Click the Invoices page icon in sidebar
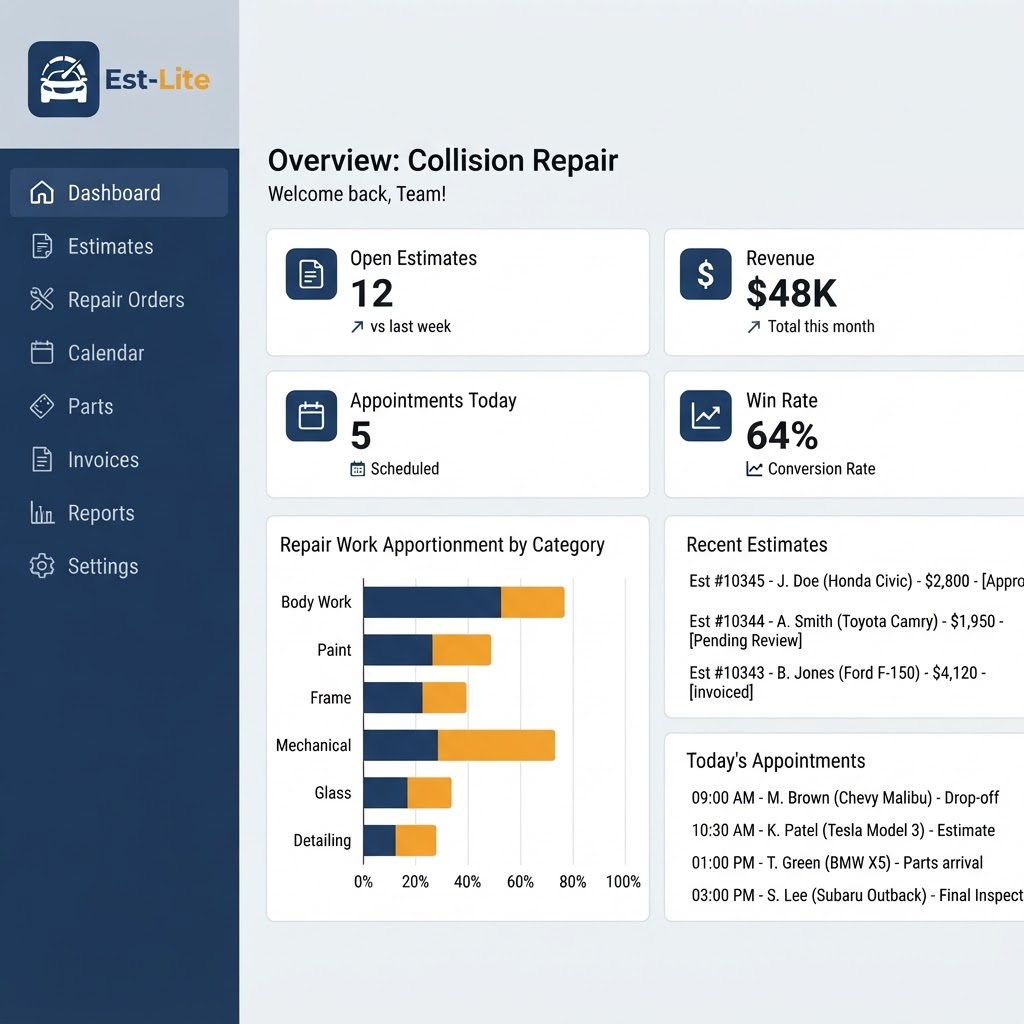Image resolution: width=1024 pixels, height=1024 pixels. [x=42, y=460]
